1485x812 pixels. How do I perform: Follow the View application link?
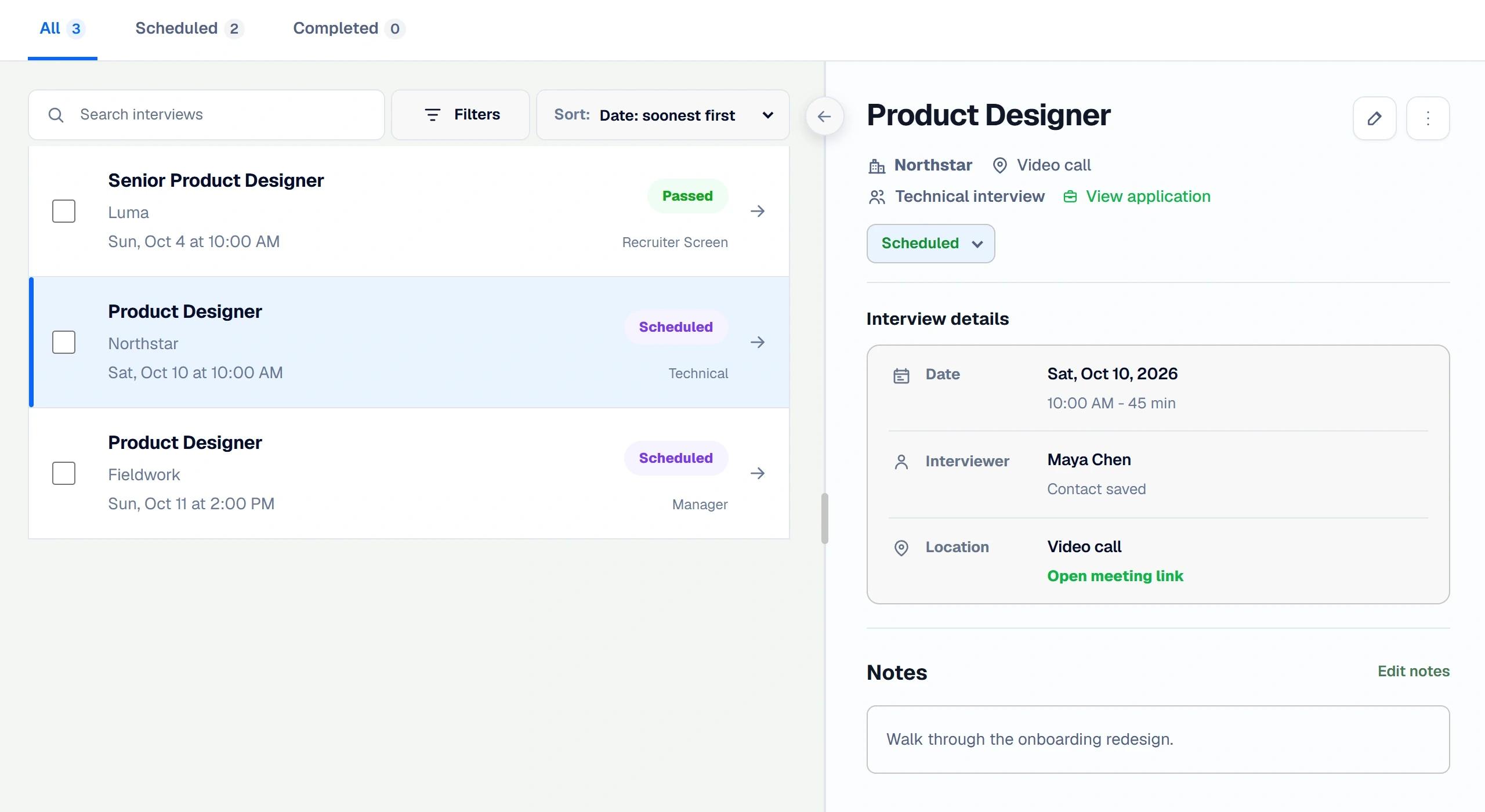[x=1147, y=197]
